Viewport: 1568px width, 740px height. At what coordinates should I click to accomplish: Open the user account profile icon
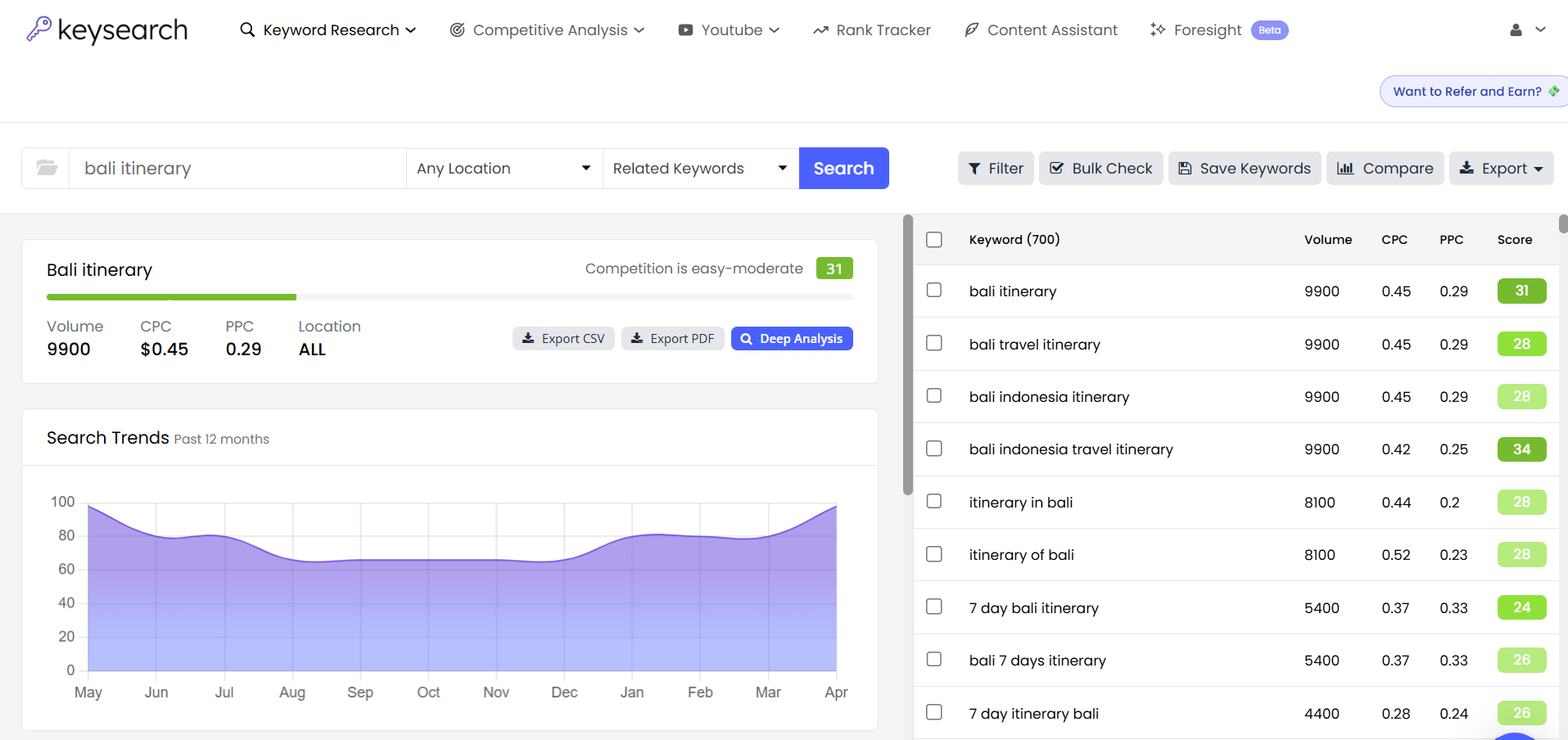pos(1516,29)
